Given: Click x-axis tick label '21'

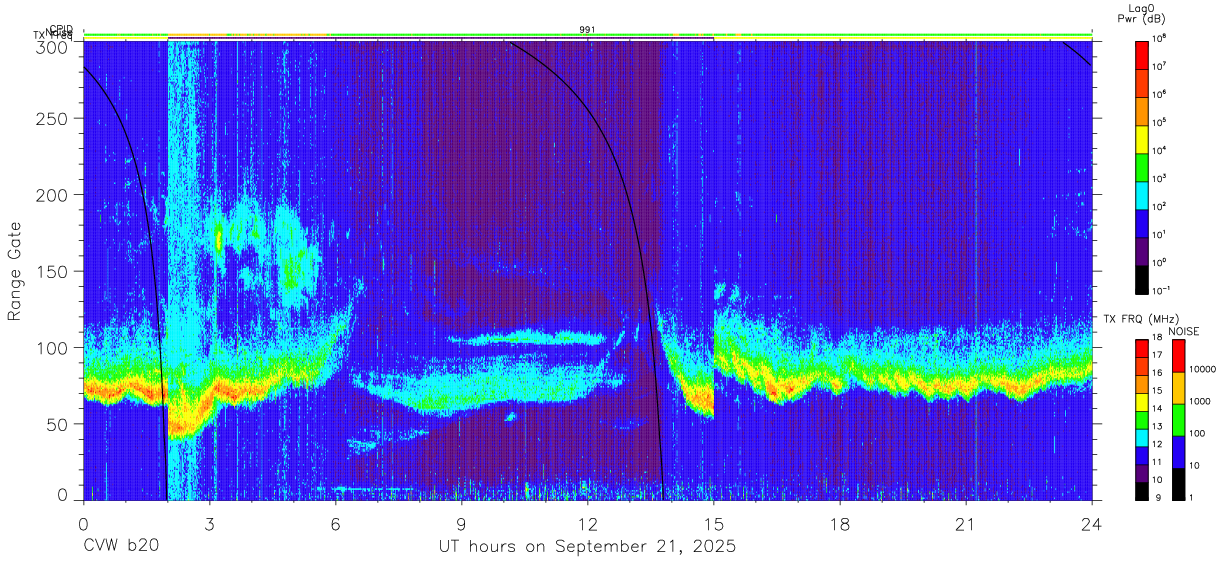Looking at the screenshot, I should 966,523.
